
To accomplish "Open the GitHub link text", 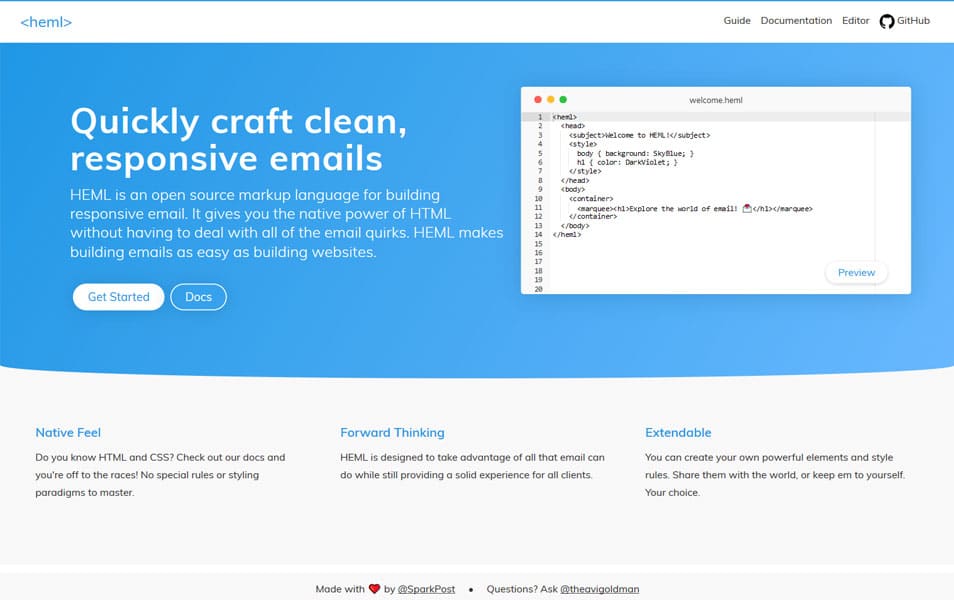I will click(x=913, y=21).
